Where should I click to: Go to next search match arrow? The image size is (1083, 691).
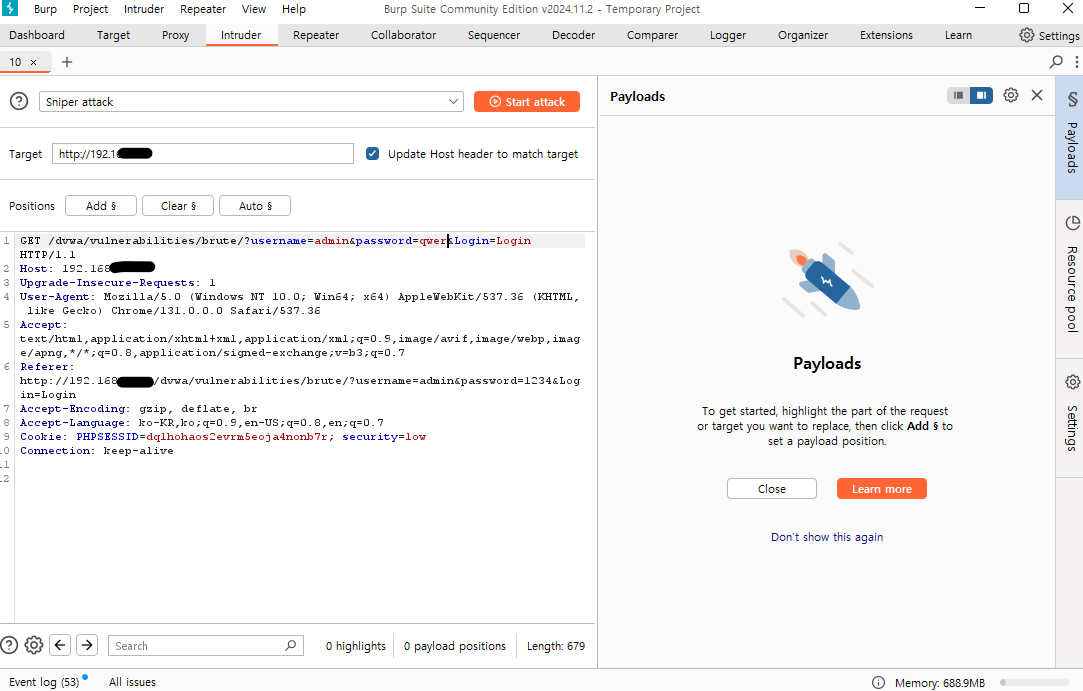(87, 645)
